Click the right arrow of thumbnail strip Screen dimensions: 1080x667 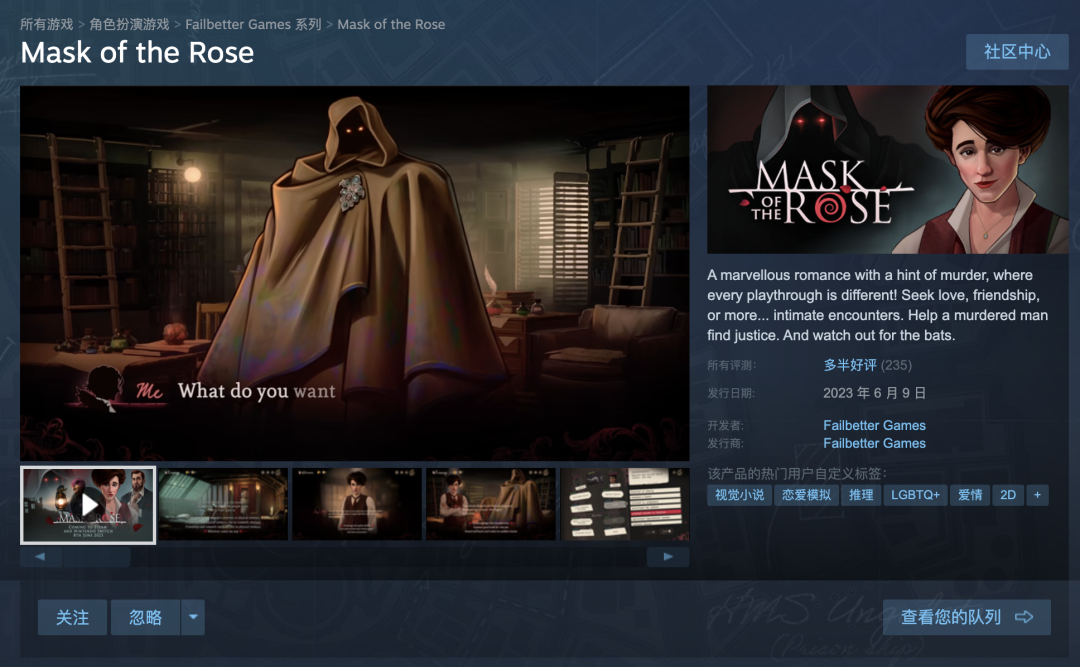(x=668, y=557)
